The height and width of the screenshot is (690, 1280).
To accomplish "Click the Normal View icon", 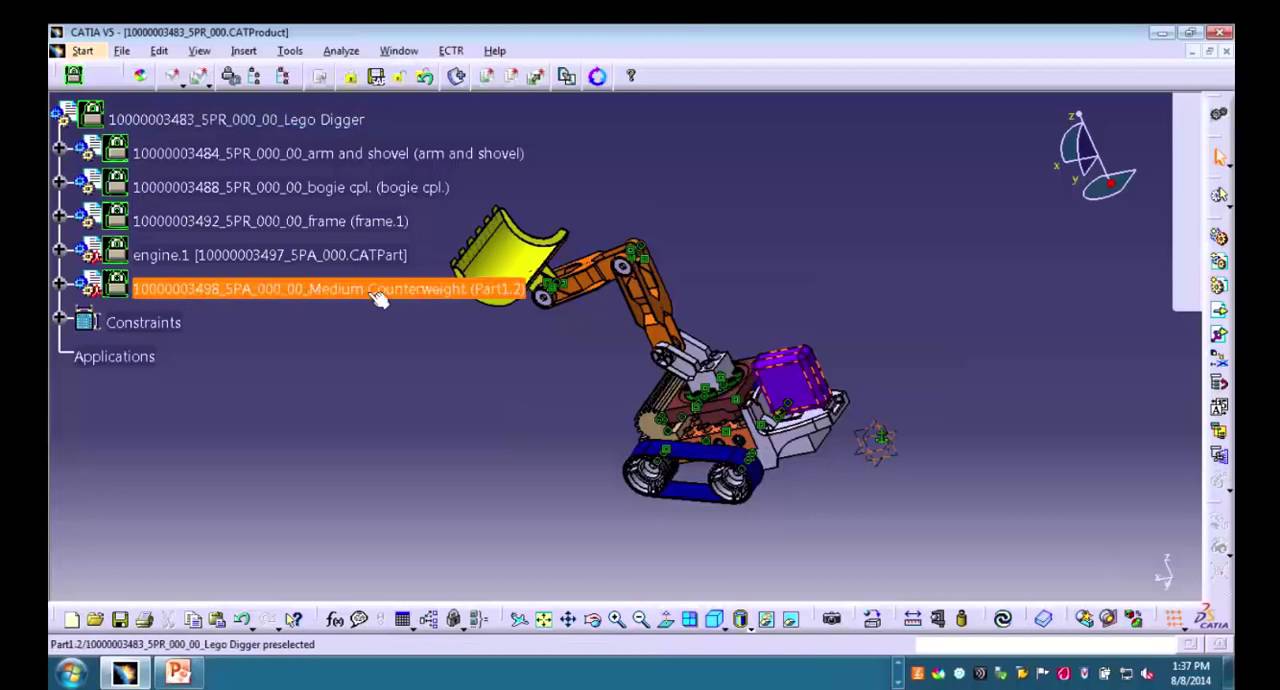I will tap(665, 620).
